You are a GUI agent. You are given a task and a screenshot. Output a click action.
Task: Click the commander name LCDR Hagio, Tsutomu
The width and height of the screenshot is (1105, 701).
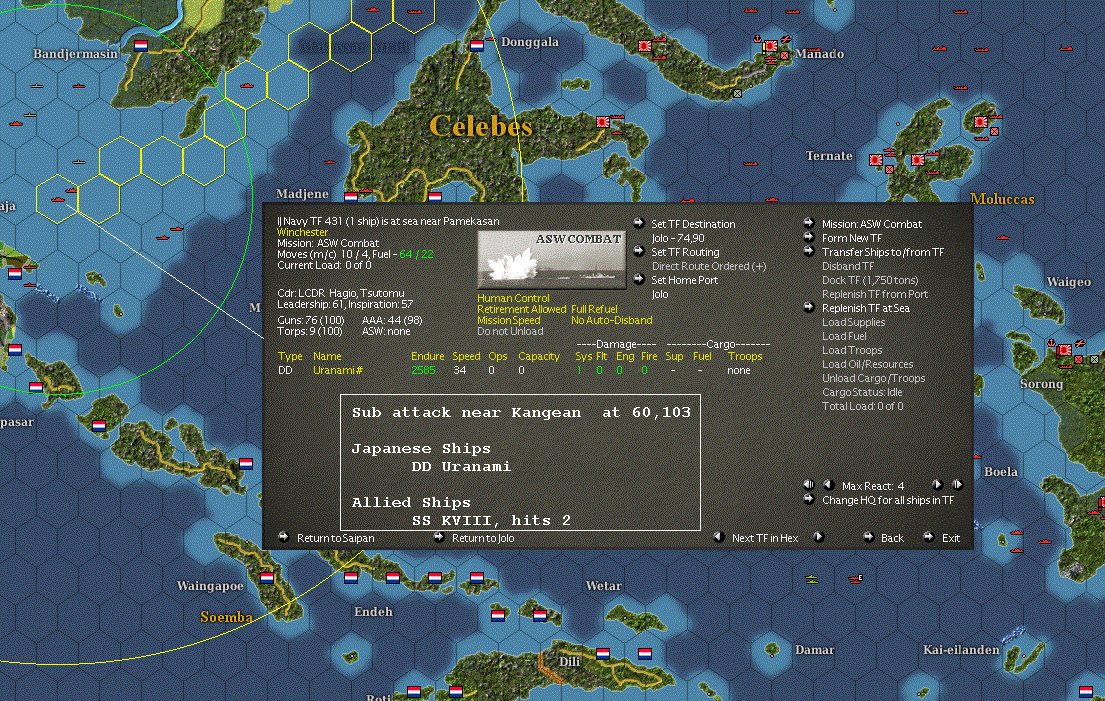[351, 293]
